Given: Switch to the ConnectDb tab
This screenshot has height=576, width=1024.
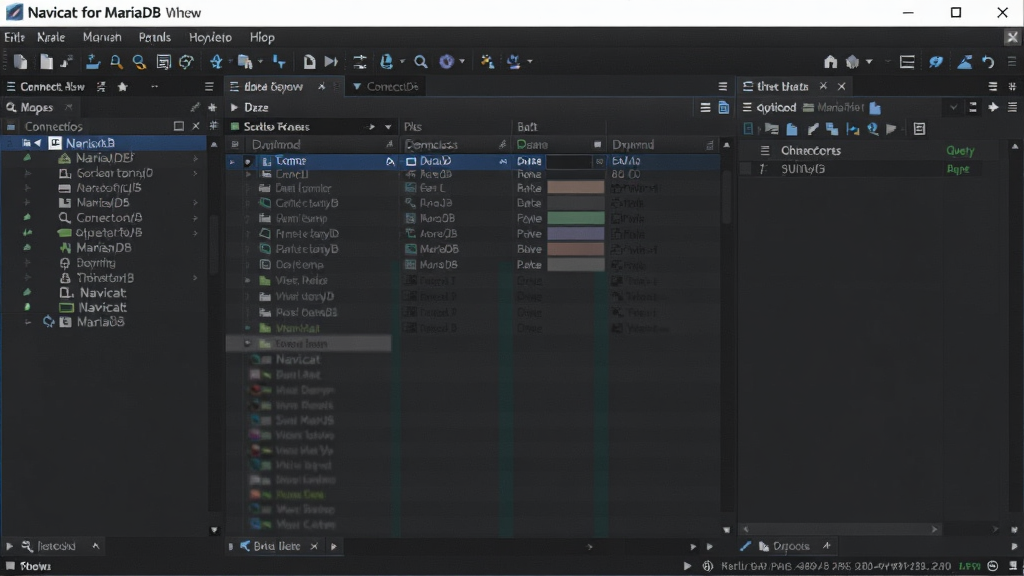Looking at the screenshot, I should 386,86.
